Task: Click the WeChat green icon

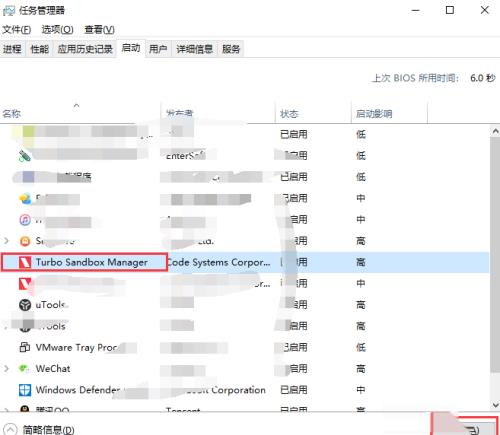Action: 24,369
